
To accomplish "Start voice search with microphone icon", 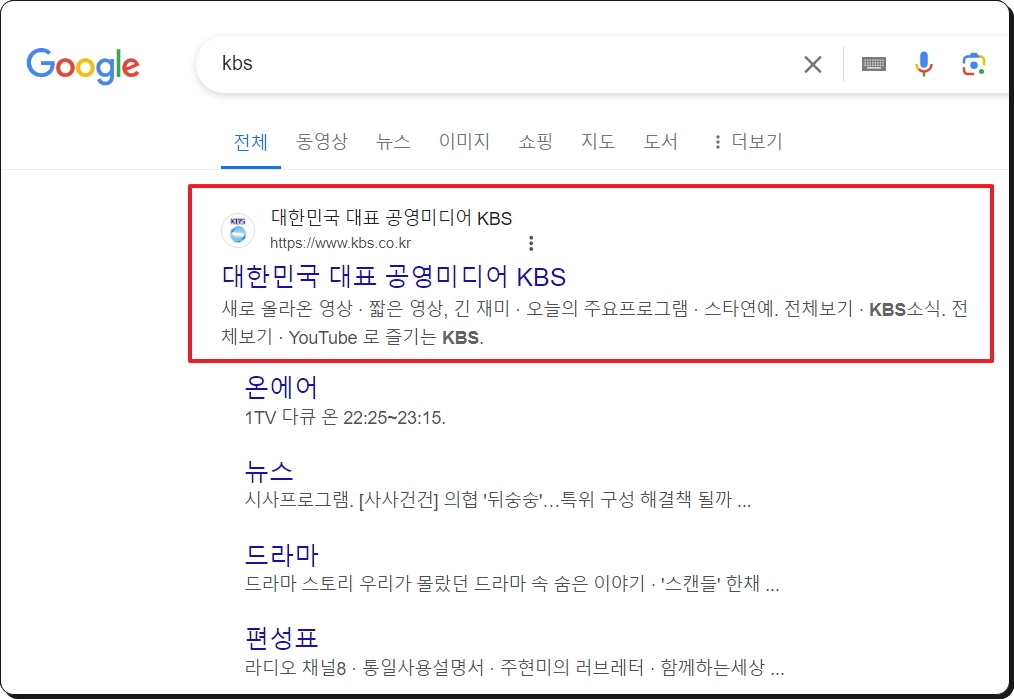I will coord(923,64).
